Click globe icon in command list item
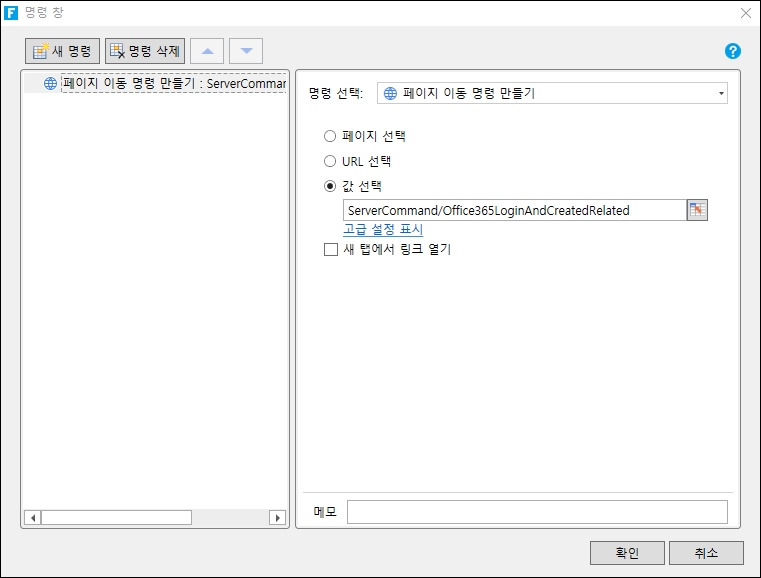 click(50, 84)
